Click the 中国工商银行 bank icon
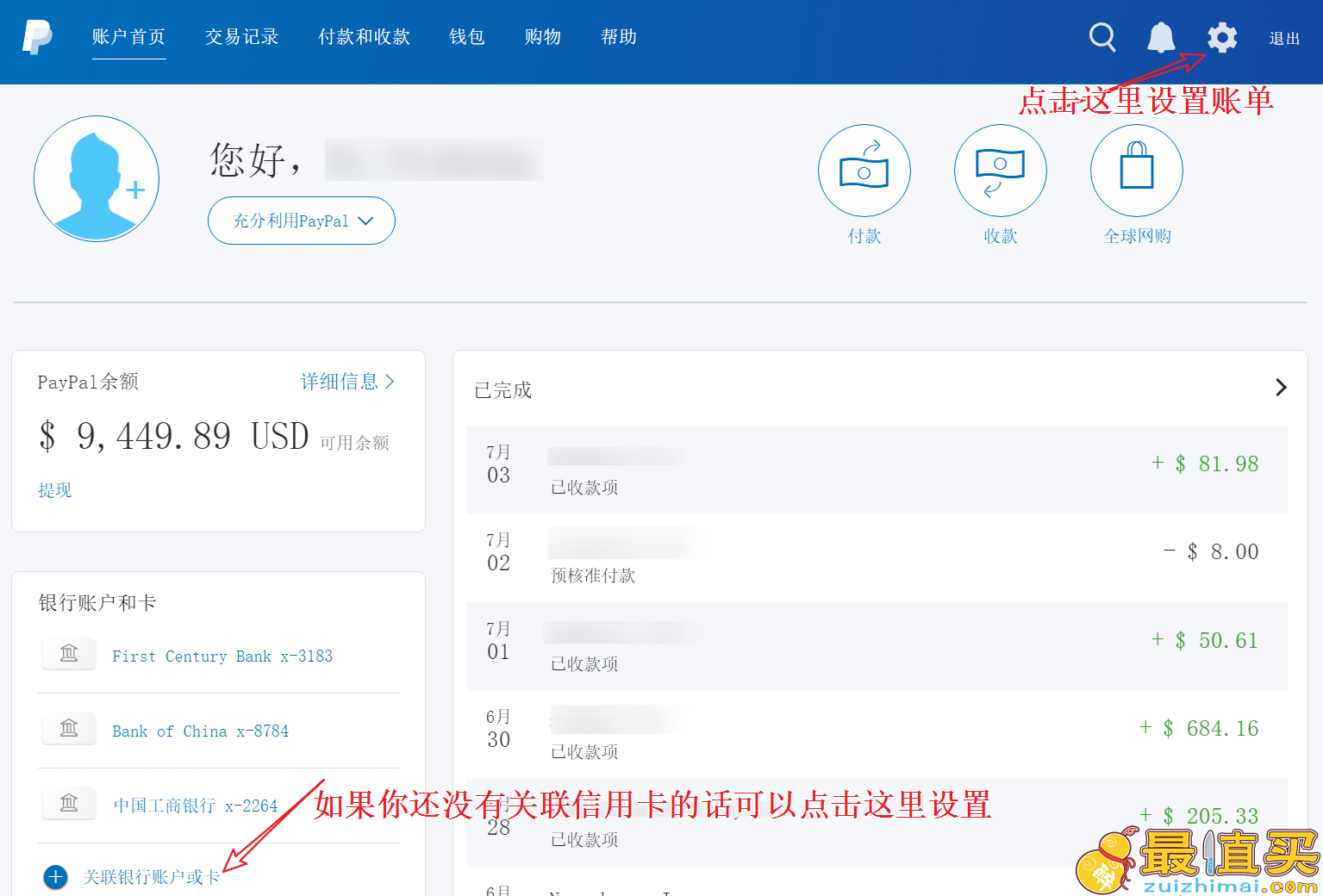This screenshot has width=1323, height=896. pos(69,804)
